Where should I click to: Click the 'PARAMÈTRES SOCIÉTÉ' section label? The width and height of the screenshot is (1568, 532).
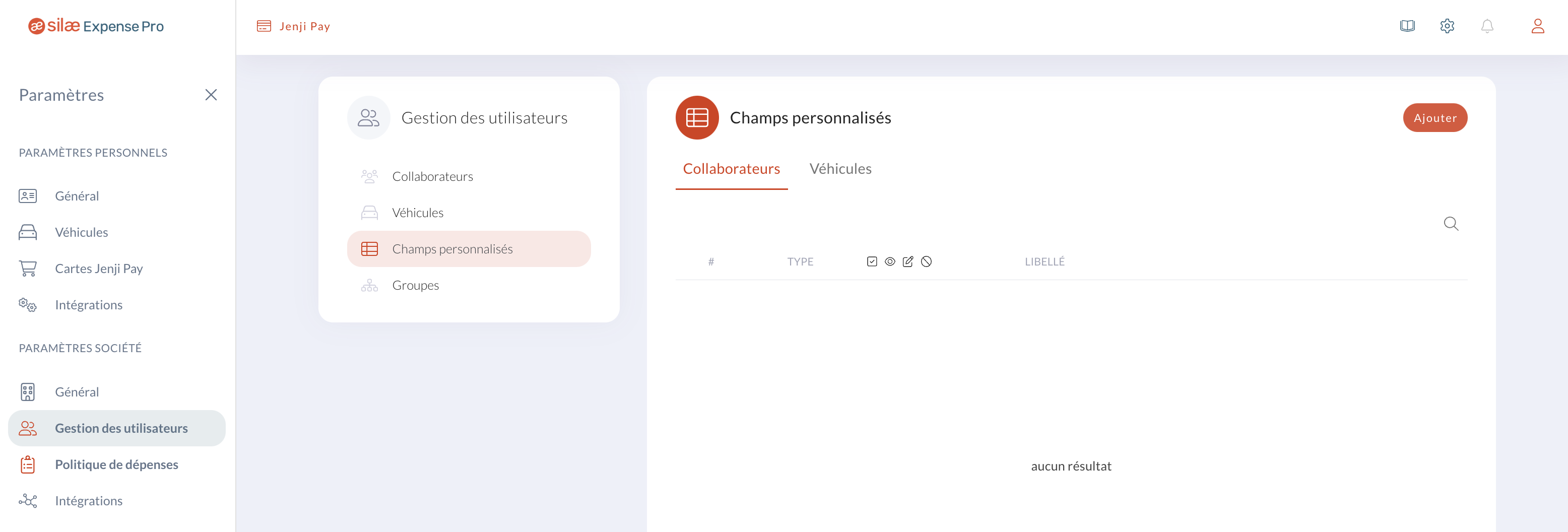pyautogui.click(x=80, y=348)
